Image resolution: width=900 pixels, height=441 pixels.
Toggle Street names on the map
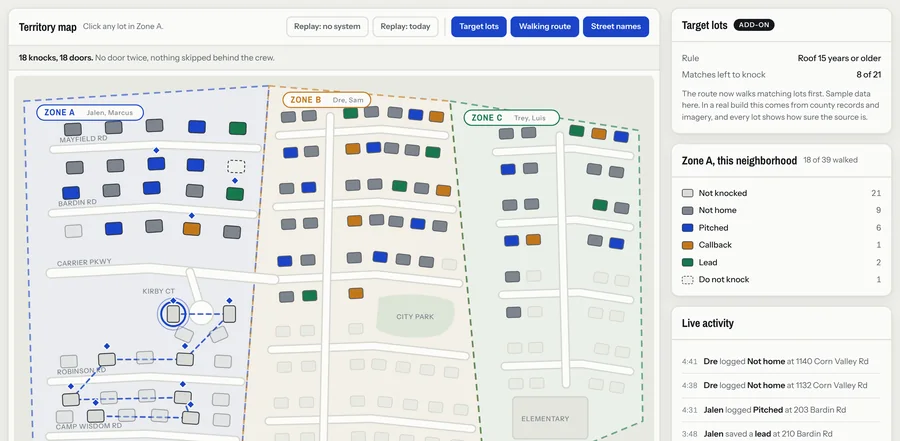click(616, 26)
